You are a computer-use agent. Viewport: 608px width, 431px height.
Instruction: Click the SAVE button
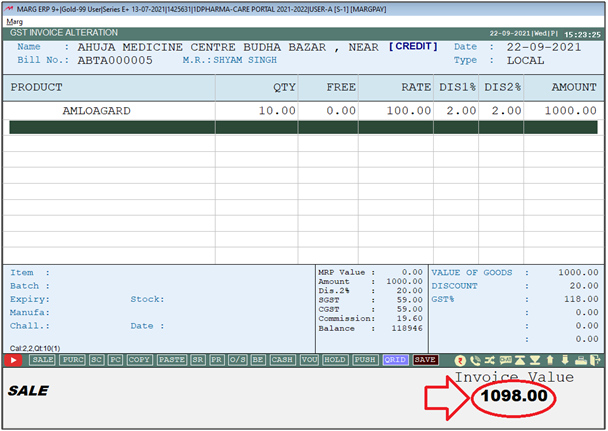click(425, 360)
